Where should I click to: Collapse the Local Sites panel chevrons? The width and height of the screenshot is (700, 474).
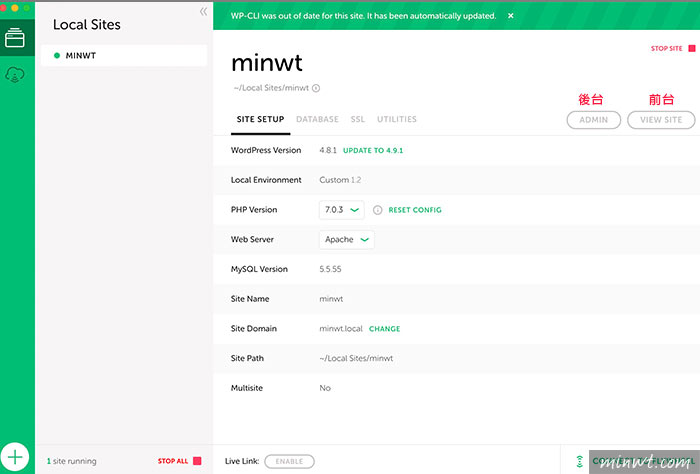[203, 11]
